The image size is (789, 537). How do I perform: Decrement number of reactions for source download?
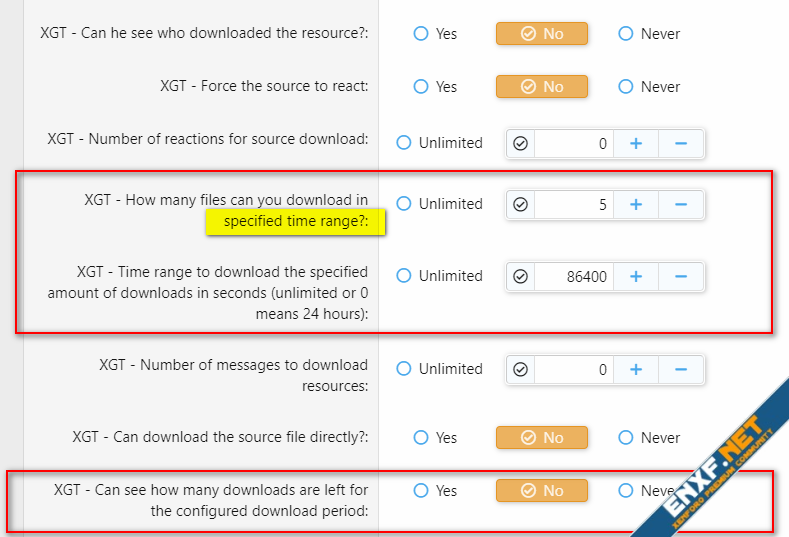pyautogui.click(x=681, y=143)
